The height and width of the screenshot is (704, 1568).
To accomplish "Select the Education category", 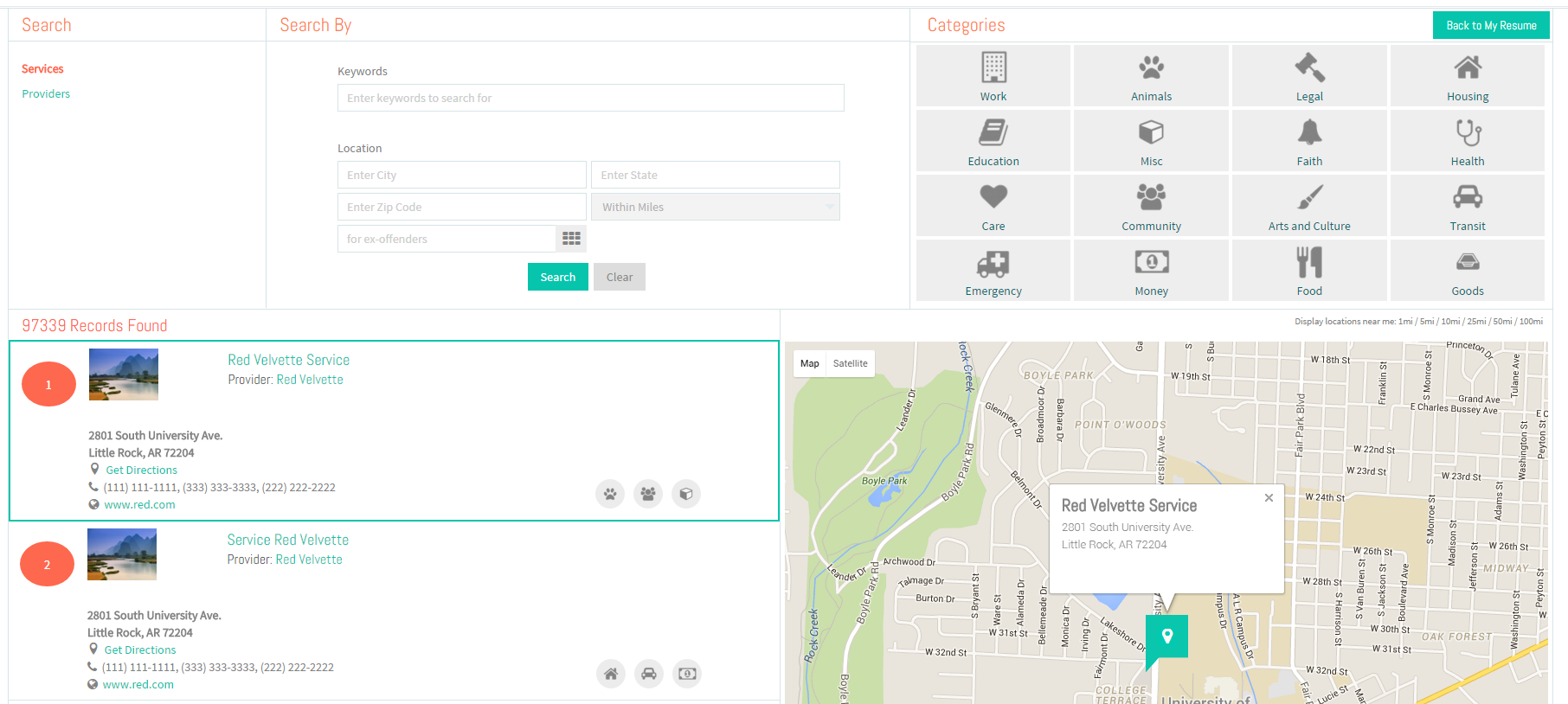I will point(993,141).
